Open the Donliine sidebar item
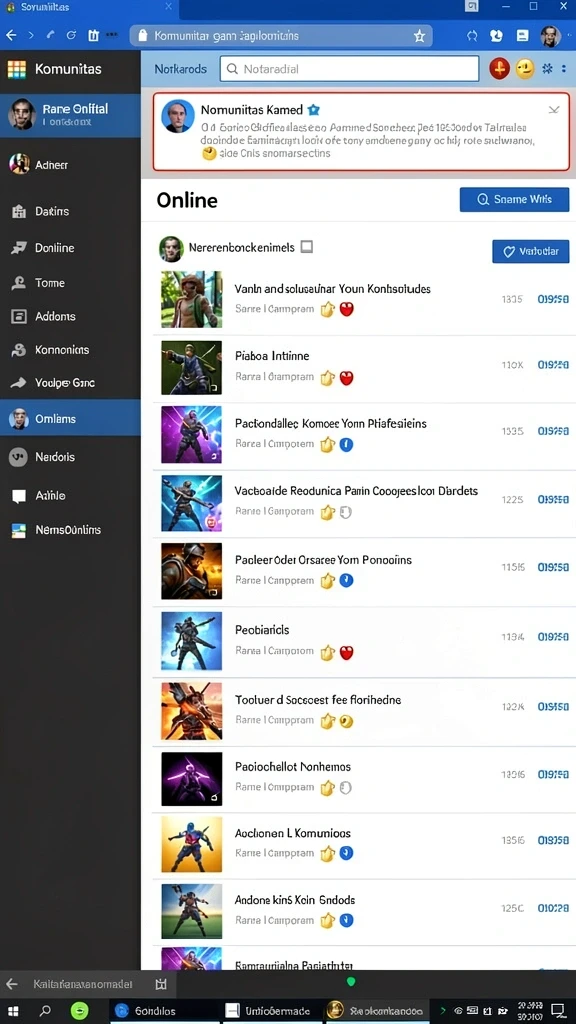This screenshot has height=1024, width=576. tap(70, 248)
